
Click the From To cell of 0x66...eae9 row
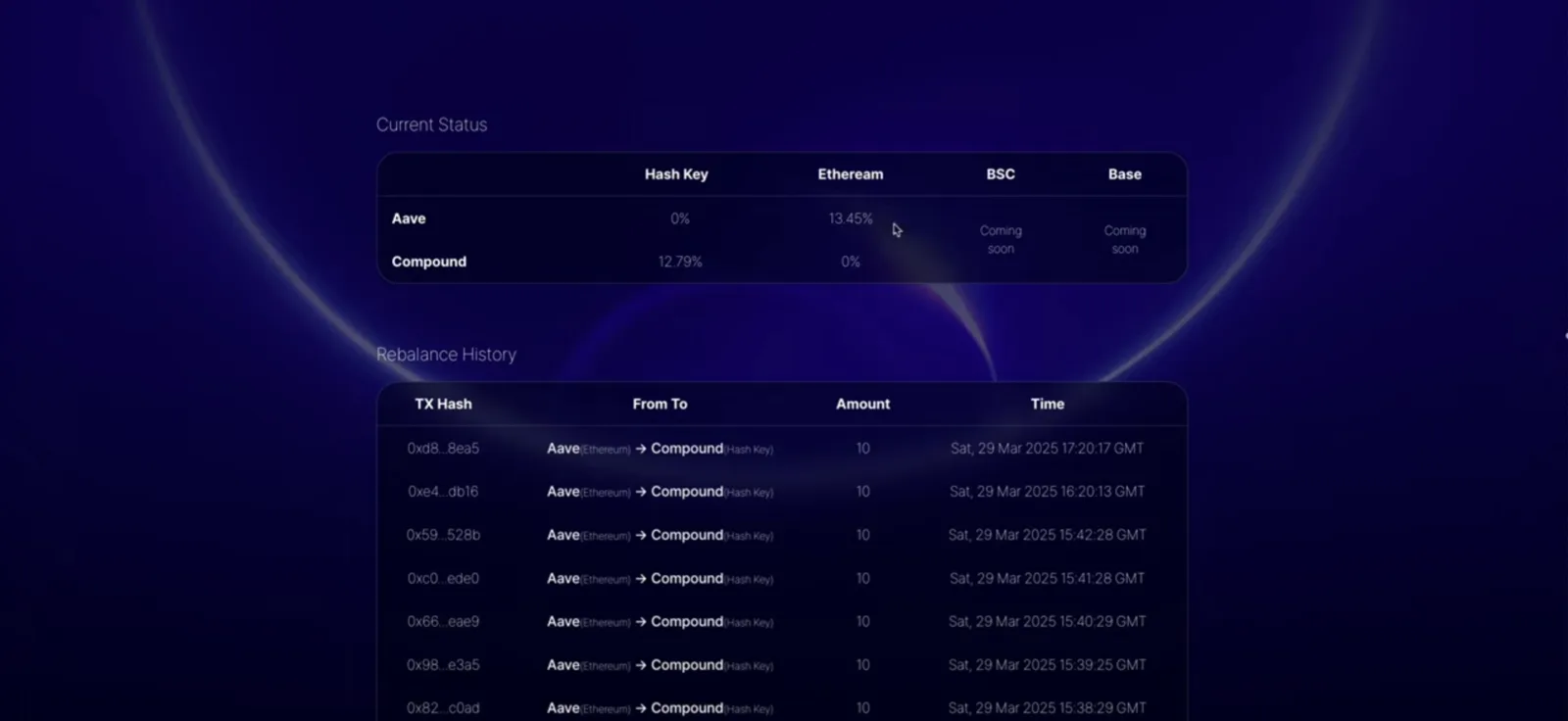pyautogui.click(x=660, y=621)
